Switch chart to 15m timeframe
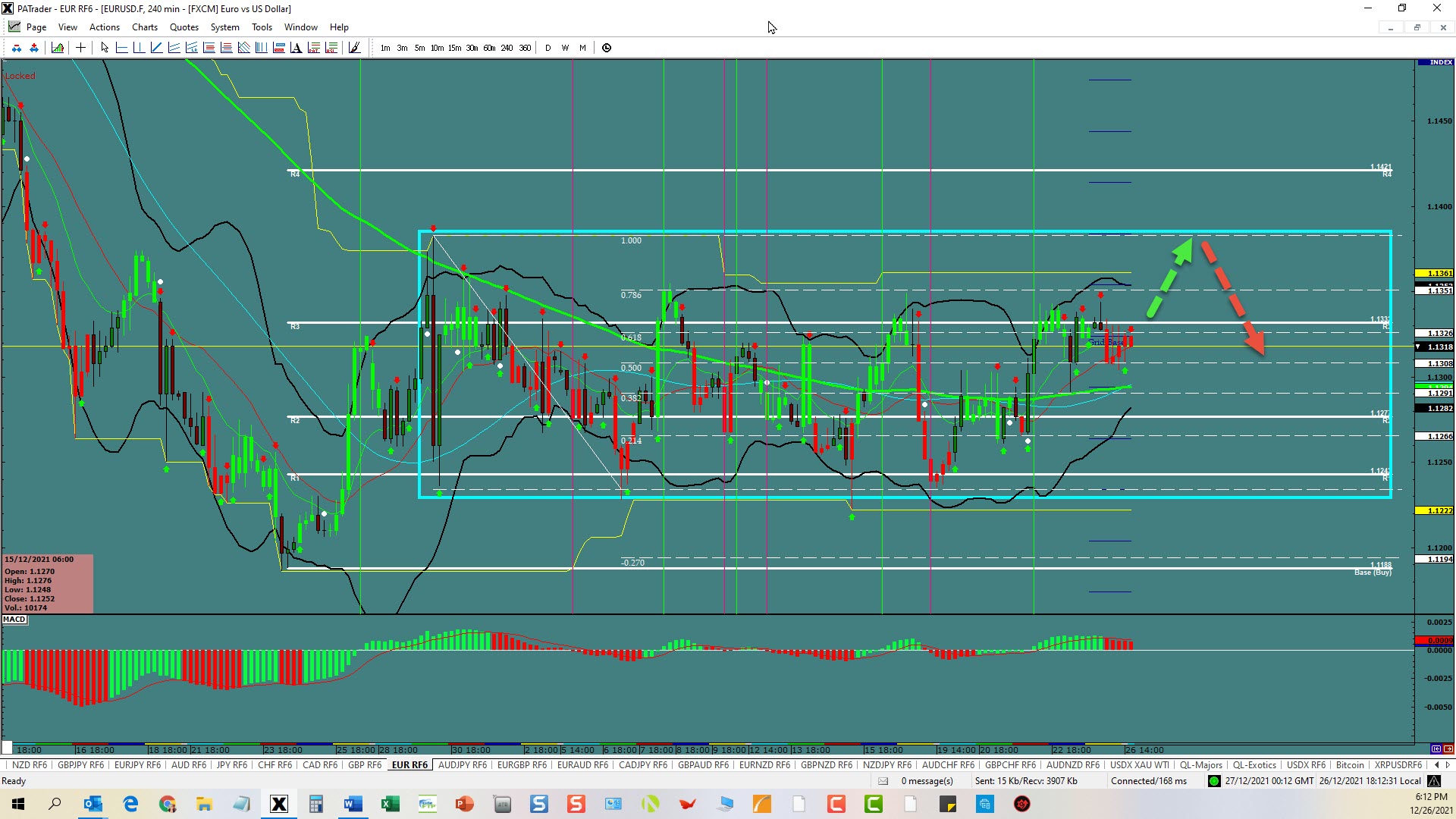This screenshot has width=1456, height=819. point(454,48)
